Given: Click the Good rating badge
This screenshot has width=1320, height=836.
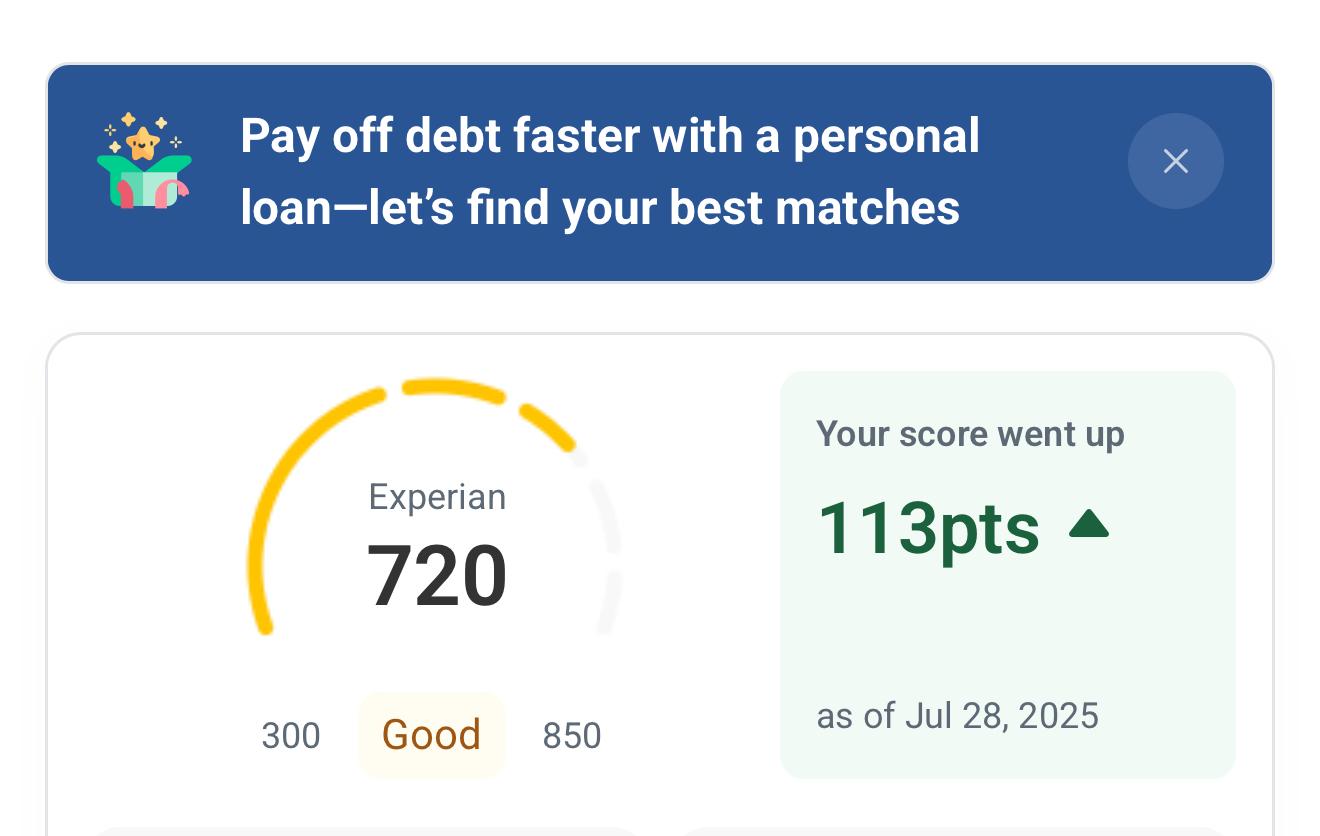Looking at the screenshot, I should pyautogui.click(x=431, y=735).
